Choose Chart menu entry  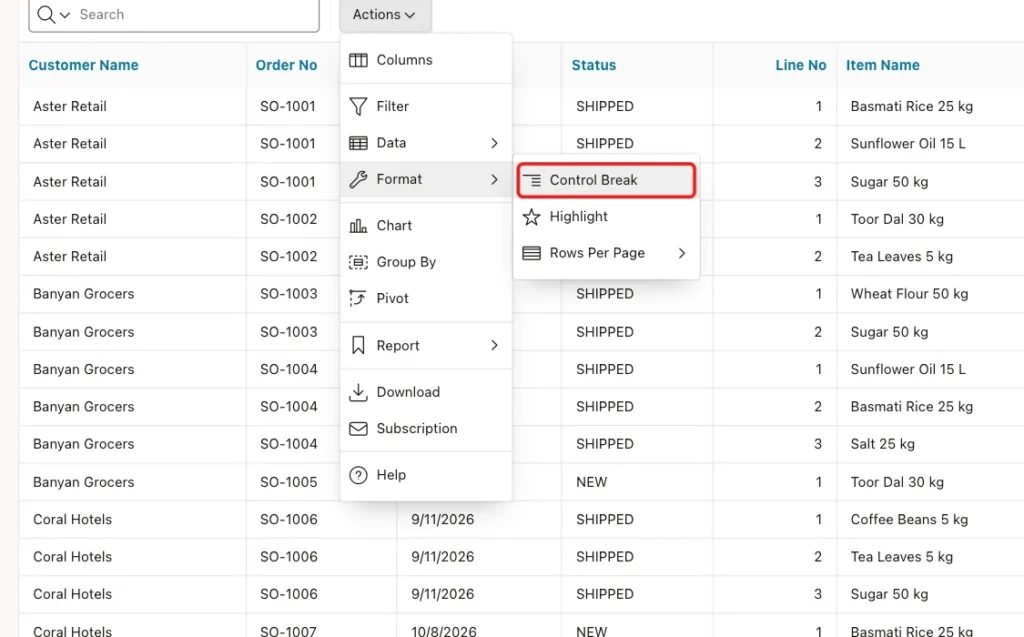coord(426,225)
